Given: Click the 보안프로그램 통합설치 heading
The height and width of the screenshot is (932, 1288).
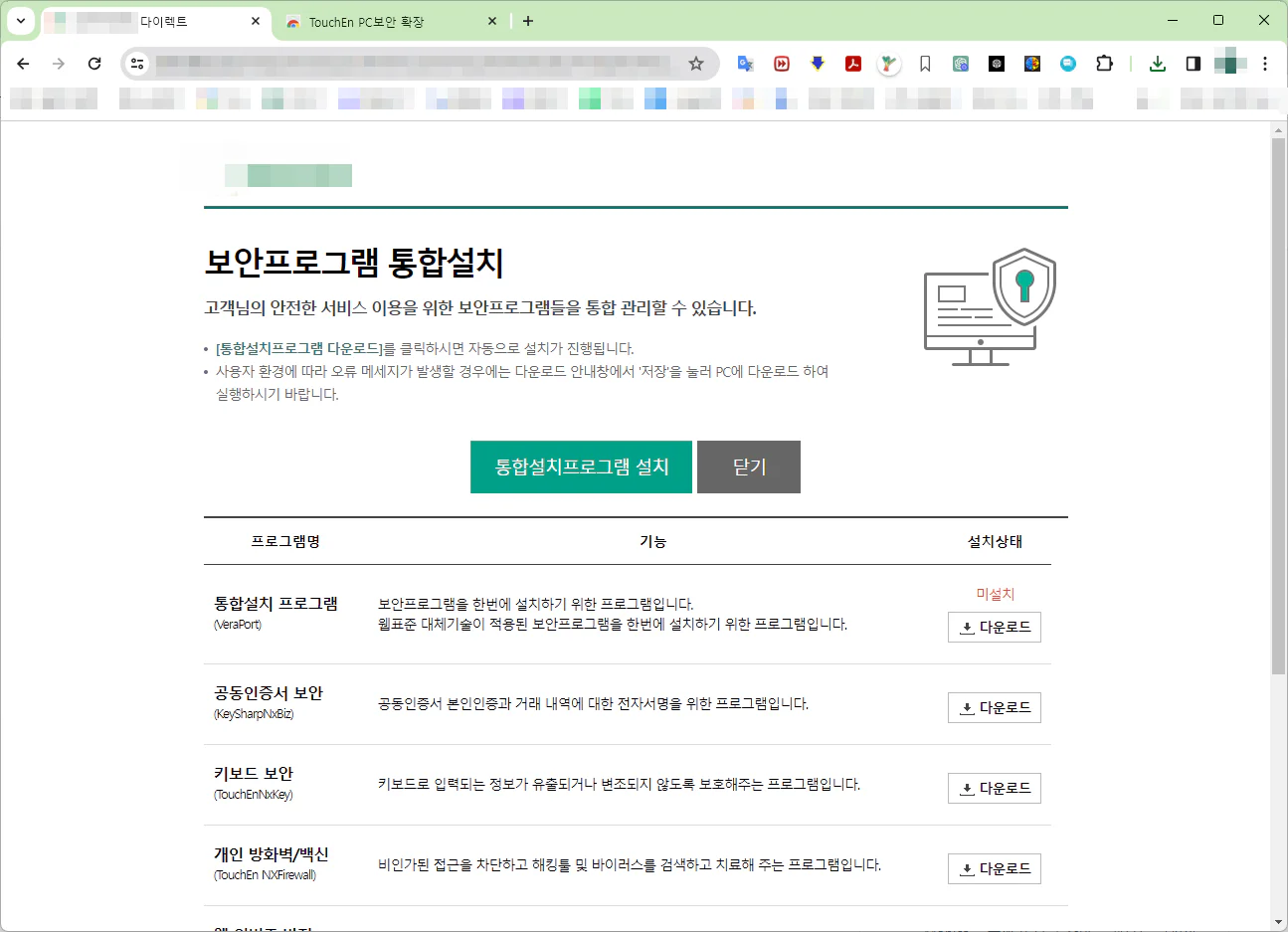Looking at the screenshot, I should [x=354, y=263].
